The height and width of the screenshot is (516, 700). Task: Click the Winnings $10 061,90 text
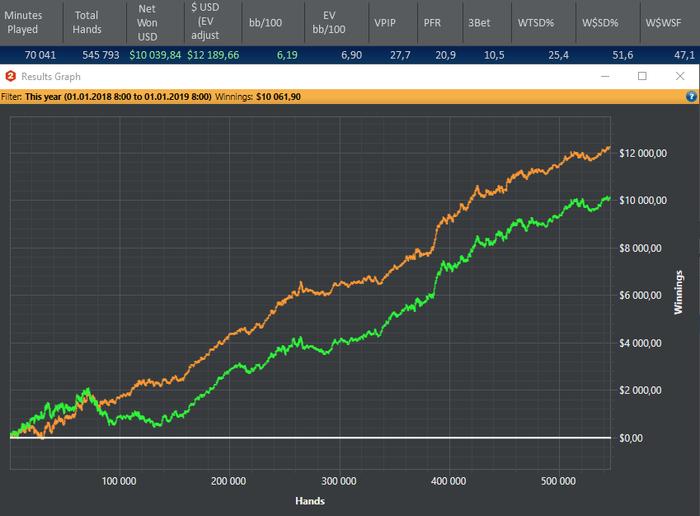pyautogui.click(x=258, y=97)
